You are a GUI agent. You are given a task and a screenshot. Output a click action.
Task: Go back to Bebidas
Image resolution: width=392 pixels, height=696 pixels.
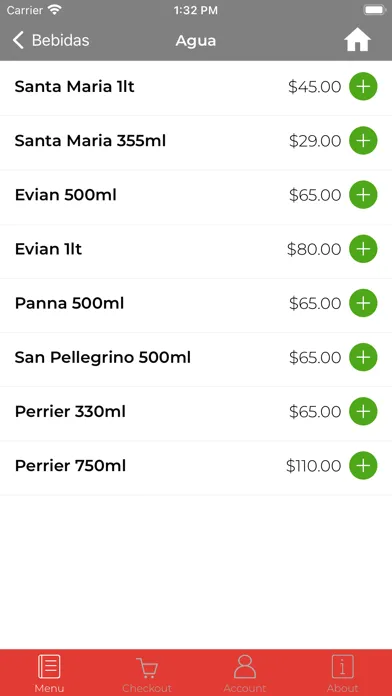pyautogui.click(x=51, y=40)
